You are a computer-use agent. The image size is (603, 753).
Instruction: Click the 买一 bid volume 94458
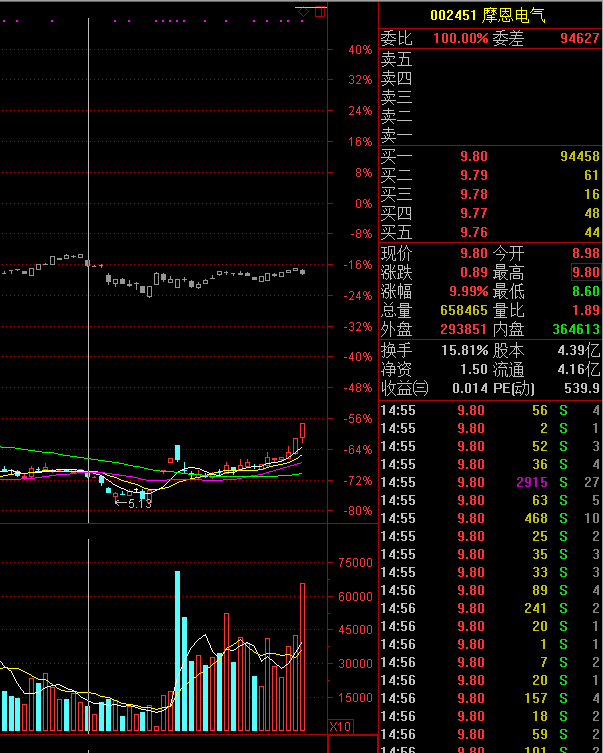click(x=580, y=157)
